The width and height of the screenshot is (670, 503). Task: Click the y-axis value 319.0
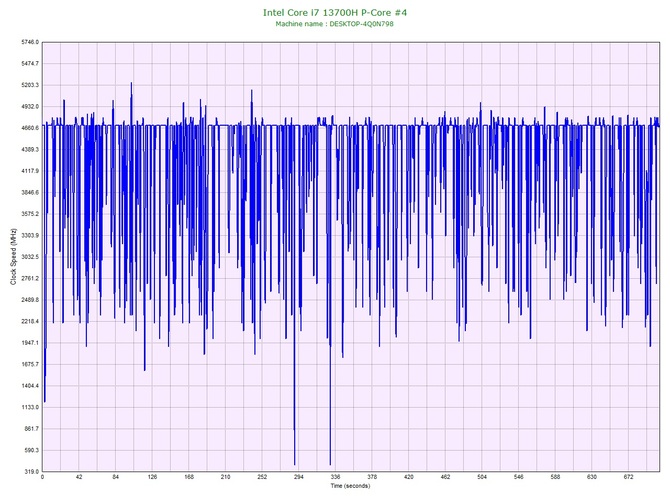[x=31, y=472]
